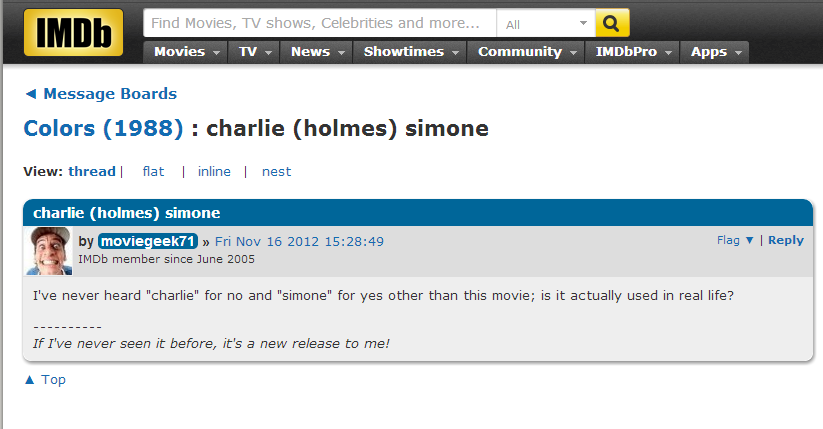Open the News menu

(316, 52)
